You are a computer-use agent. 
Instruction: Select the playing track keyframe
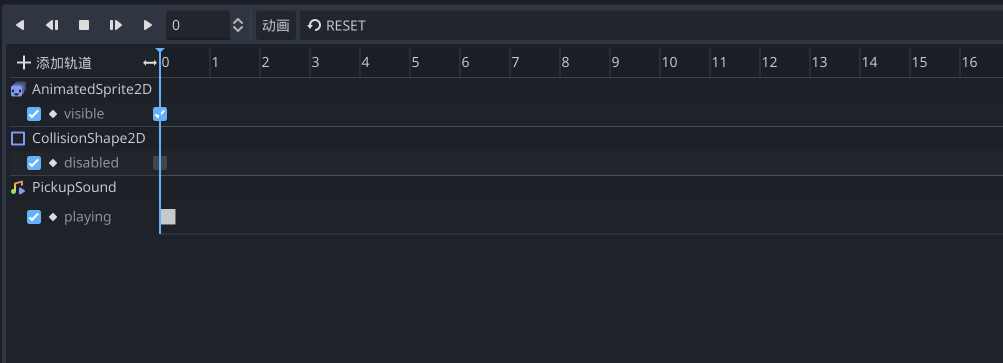(x=168, y=217)
